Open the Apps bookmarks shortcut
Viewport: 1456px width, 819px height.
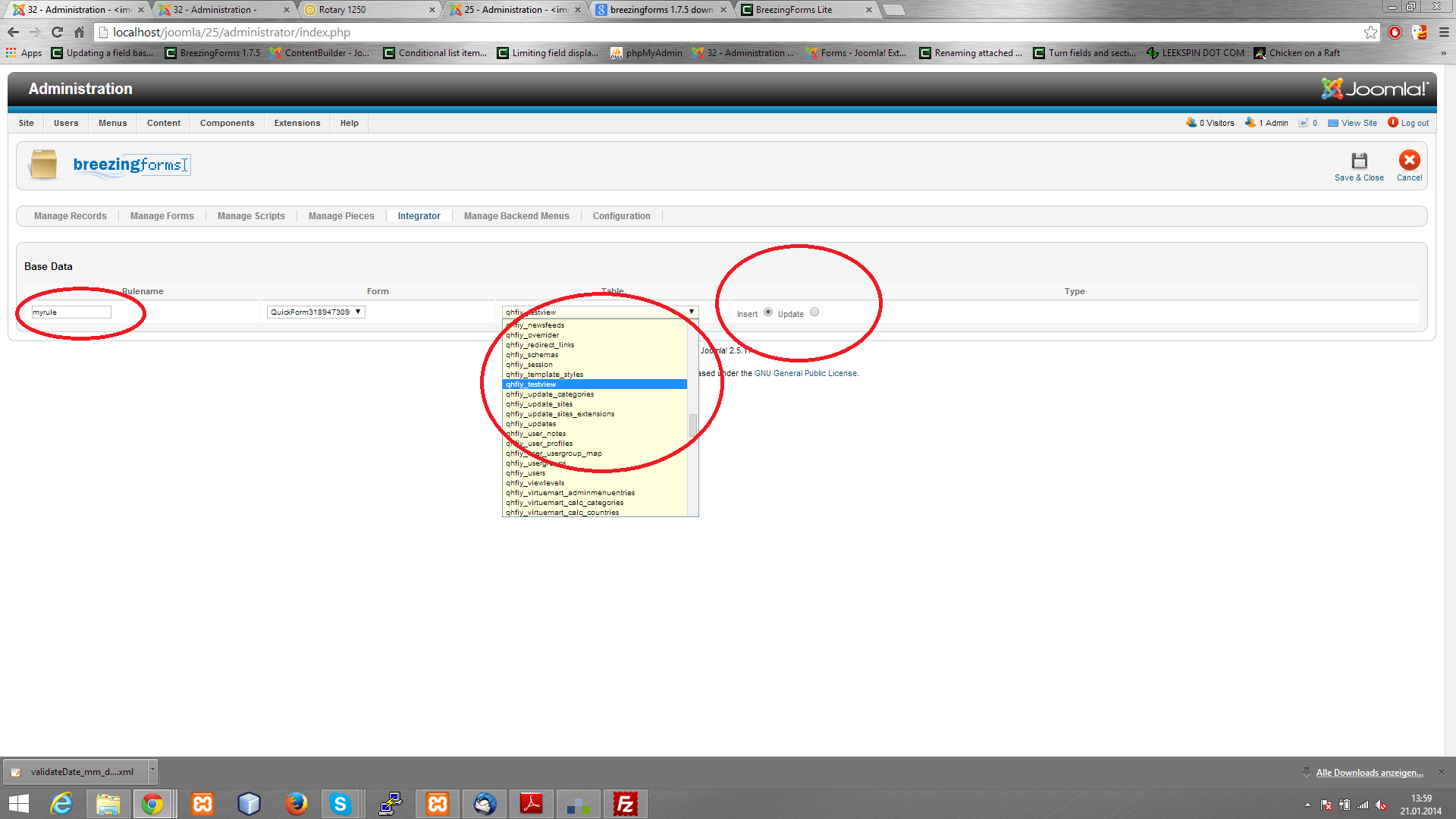pyautogui.click(x=24, y=53)
